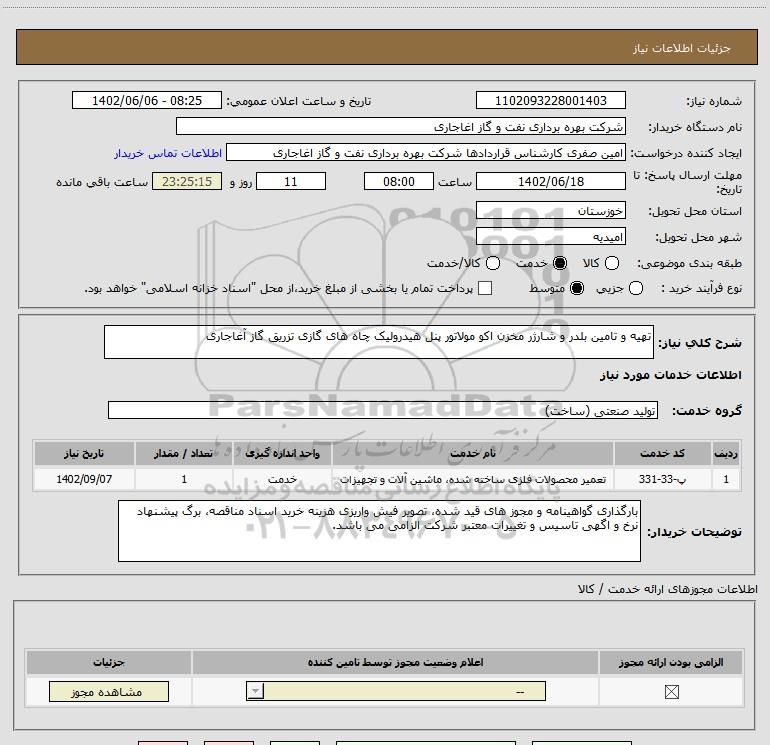Click the remaining days field 11
770x745 pixels.
pos(291,181)
